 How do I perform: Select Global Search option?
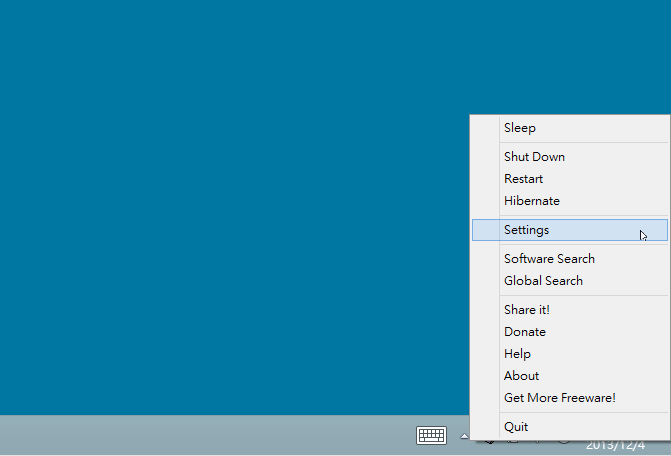[570, 281]
